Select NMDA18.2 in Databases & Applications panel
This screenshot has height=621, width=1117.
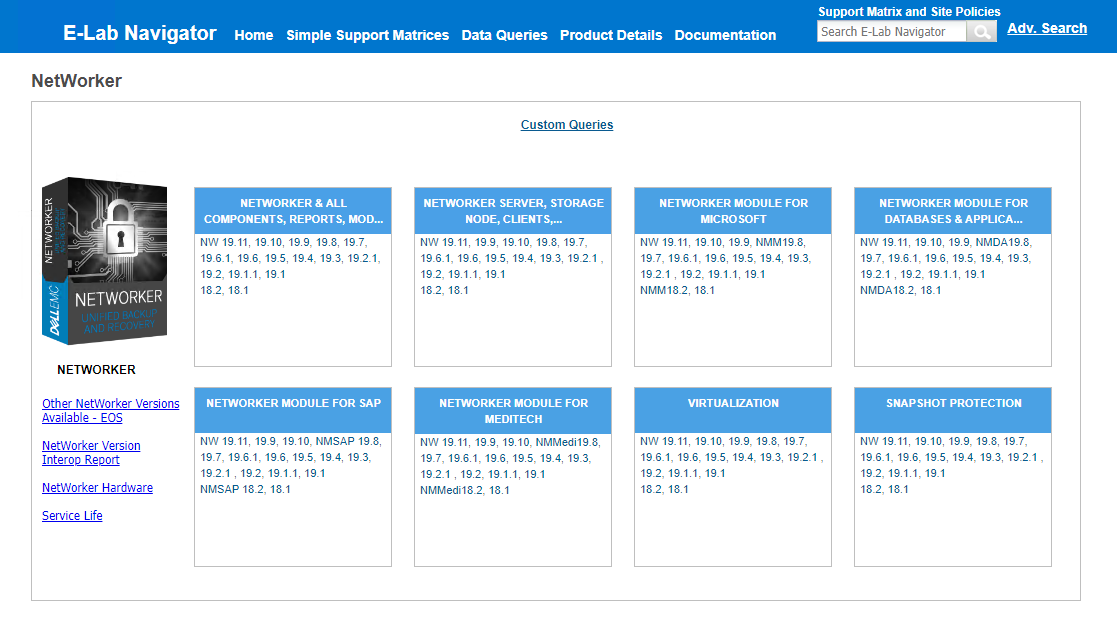click(x=888, y=290)
